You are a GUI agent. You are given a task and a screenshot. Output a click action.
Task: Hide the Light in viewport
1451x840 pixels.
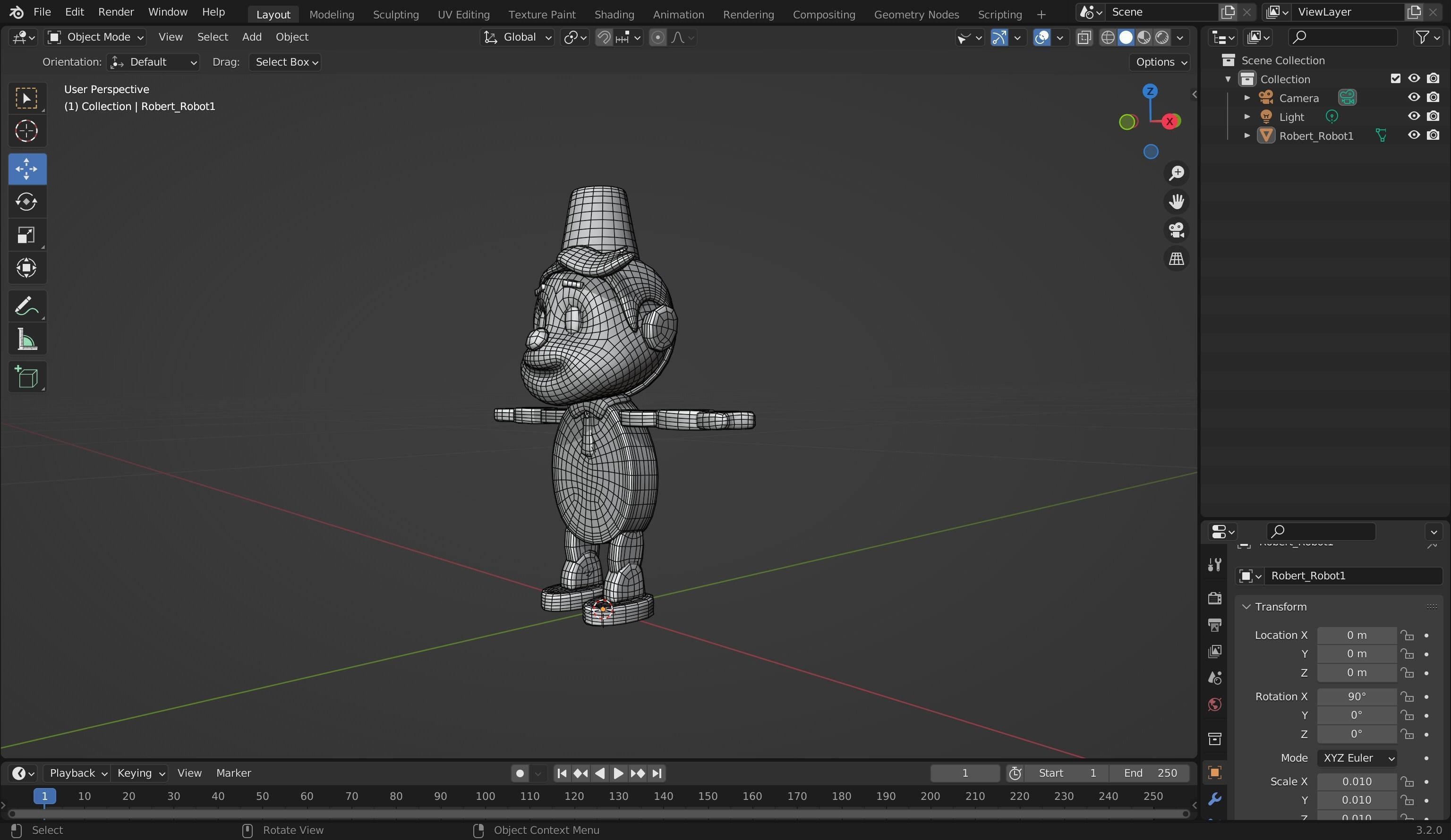pos(1414,116)
